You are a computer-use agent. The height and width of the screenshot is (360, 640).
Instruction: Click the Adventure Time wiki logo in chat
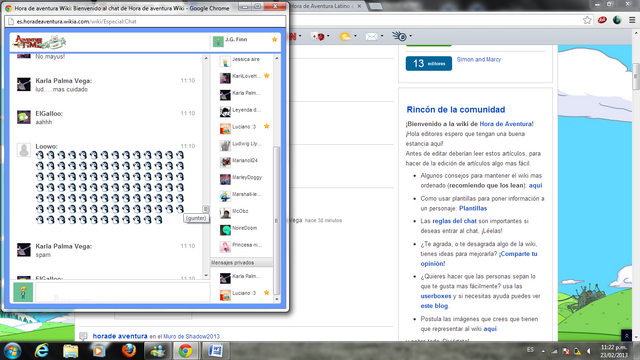39,42
